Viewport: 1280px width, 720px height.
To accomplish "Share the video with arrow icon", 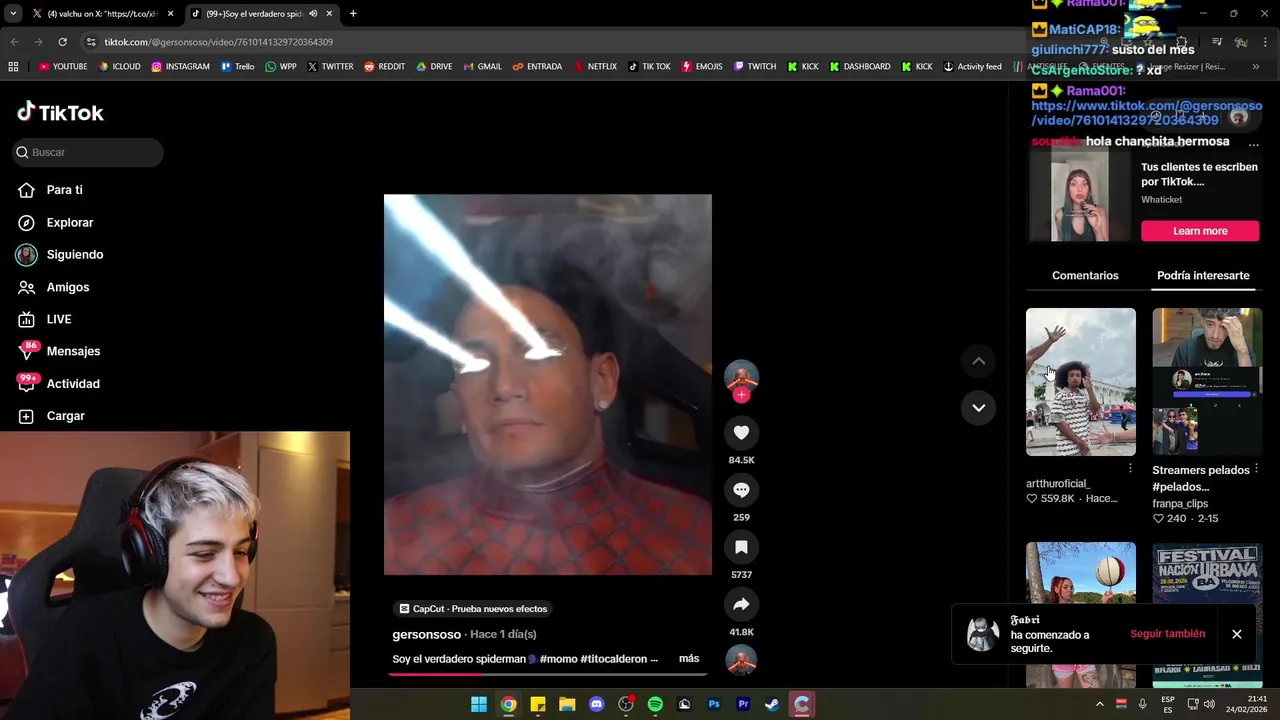I will (x=741, y=604).
